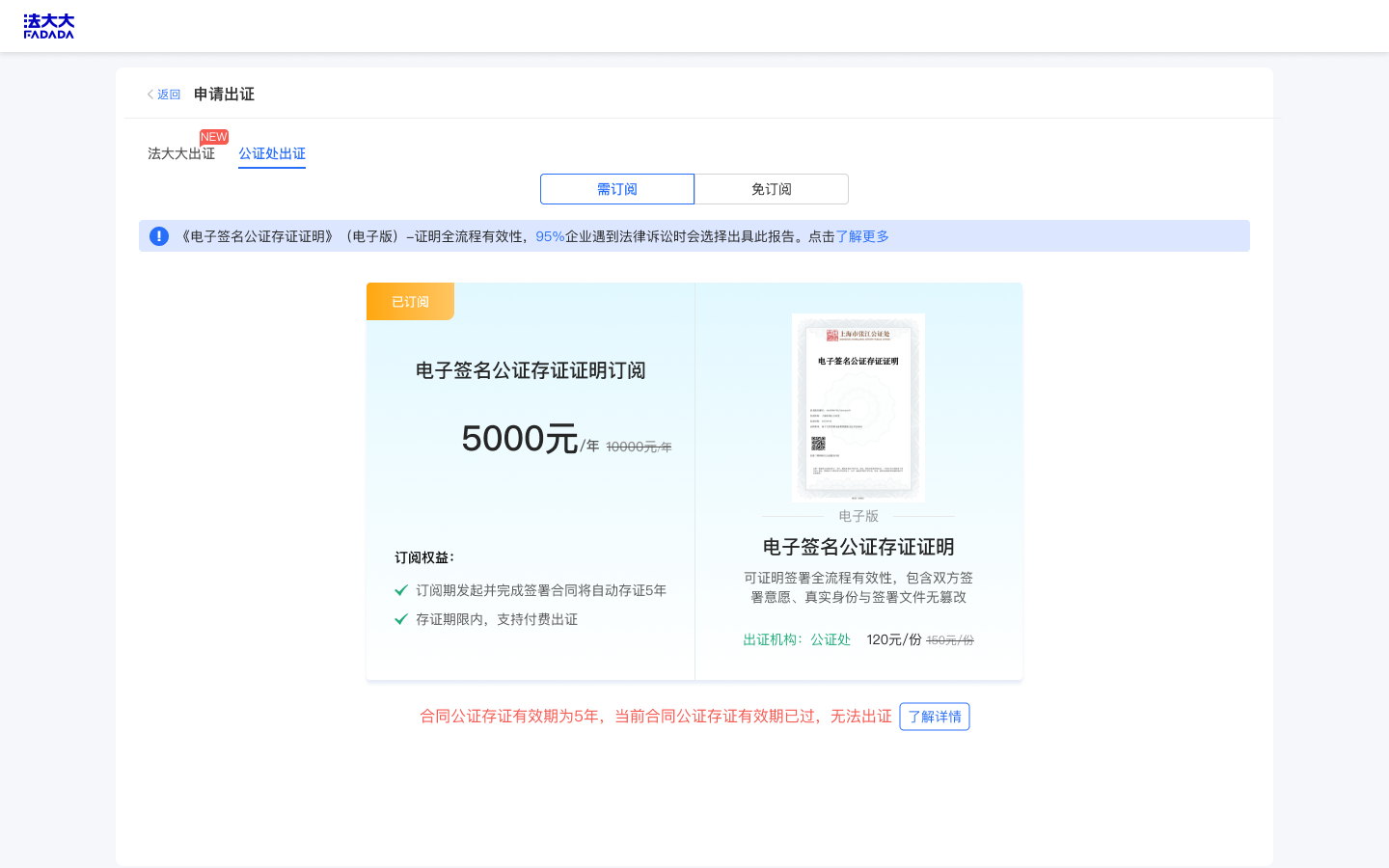Click the 电子签名公证存证证明订阅 title
This screenshot has height=868, width=1389.
(x=531, y=370)
